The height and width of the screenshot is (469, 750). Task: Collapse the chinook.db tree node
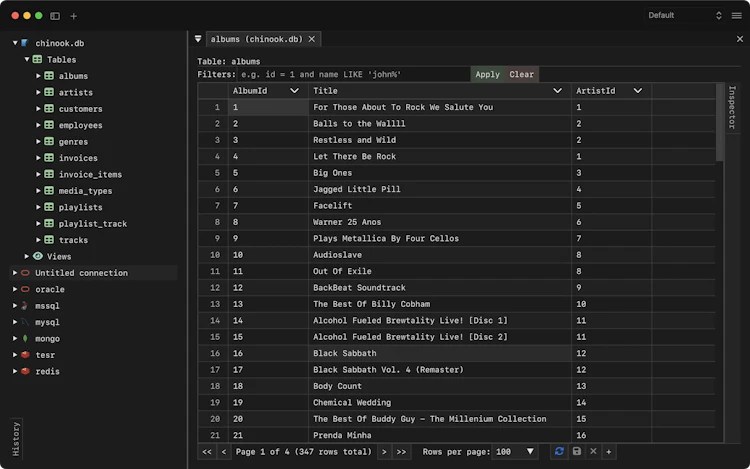coord(15,43)
